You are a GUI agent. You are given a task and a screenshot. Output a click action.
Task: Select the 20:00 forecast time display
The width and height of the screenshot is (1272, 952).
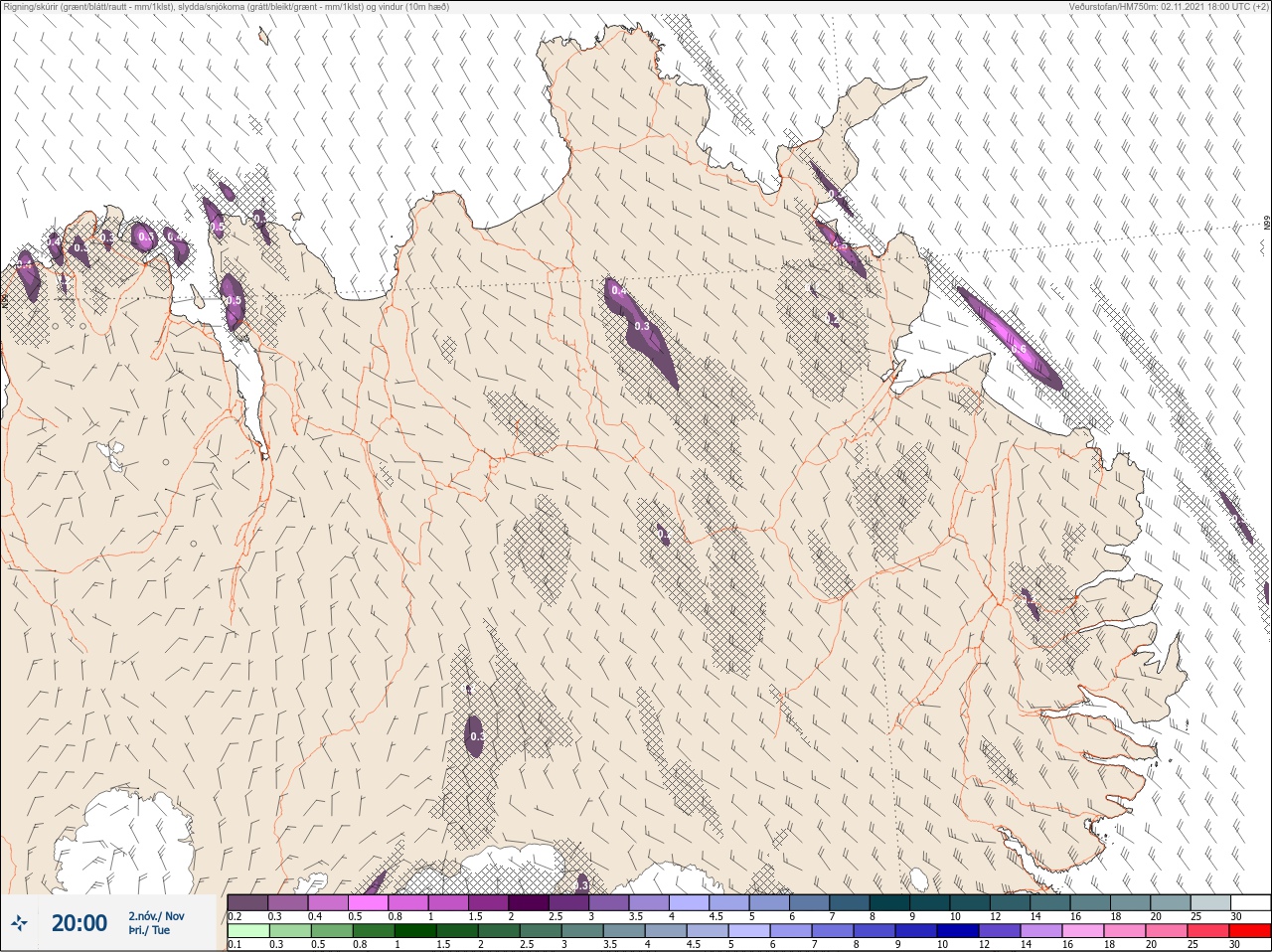pyautogui.click(x=79, y=923)
